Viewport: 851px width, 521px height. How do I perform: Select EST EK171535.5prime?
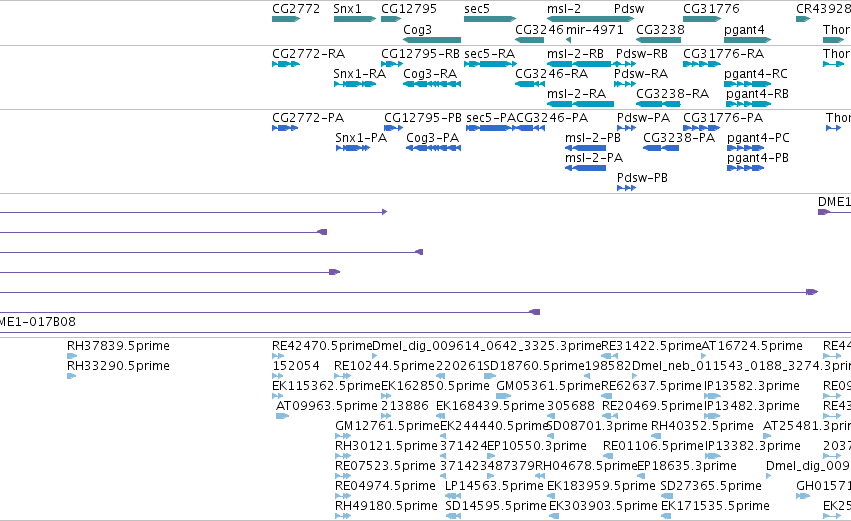point(667,517)
